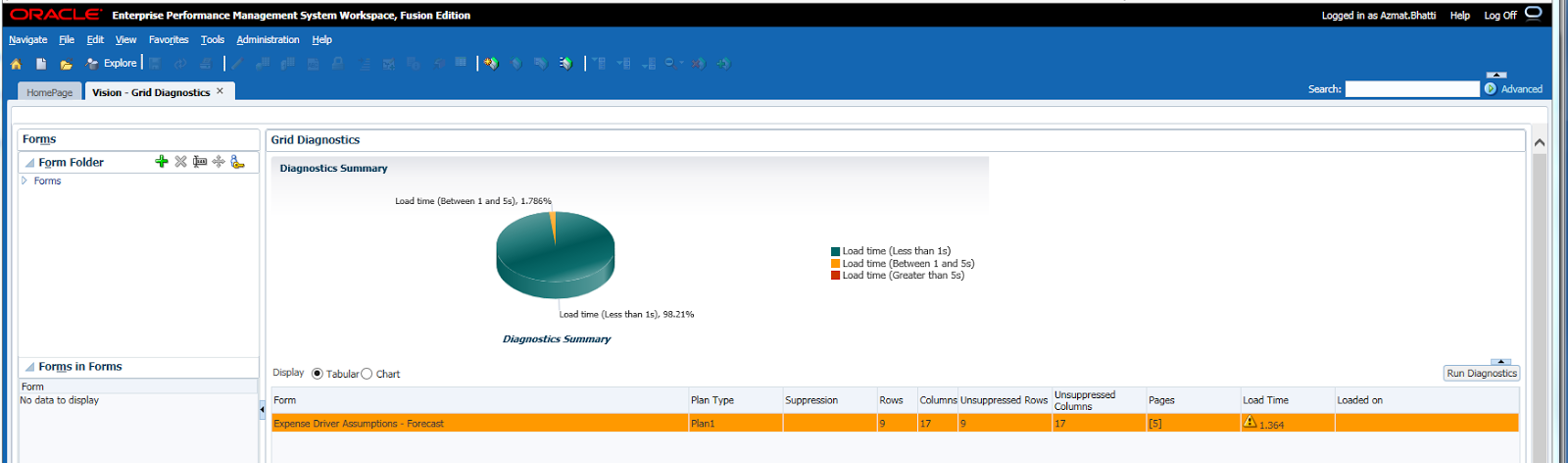Click the 'Logged in as Azmat.Bhatti' text
Screen dimensions: 1568x463
point(1379,15)
